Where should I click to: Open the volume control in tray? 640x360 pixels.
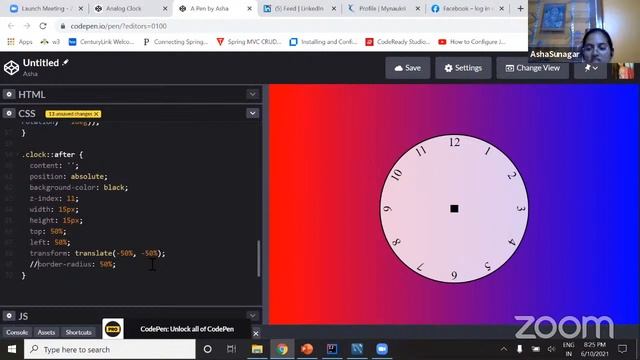(x=551, y=349)
